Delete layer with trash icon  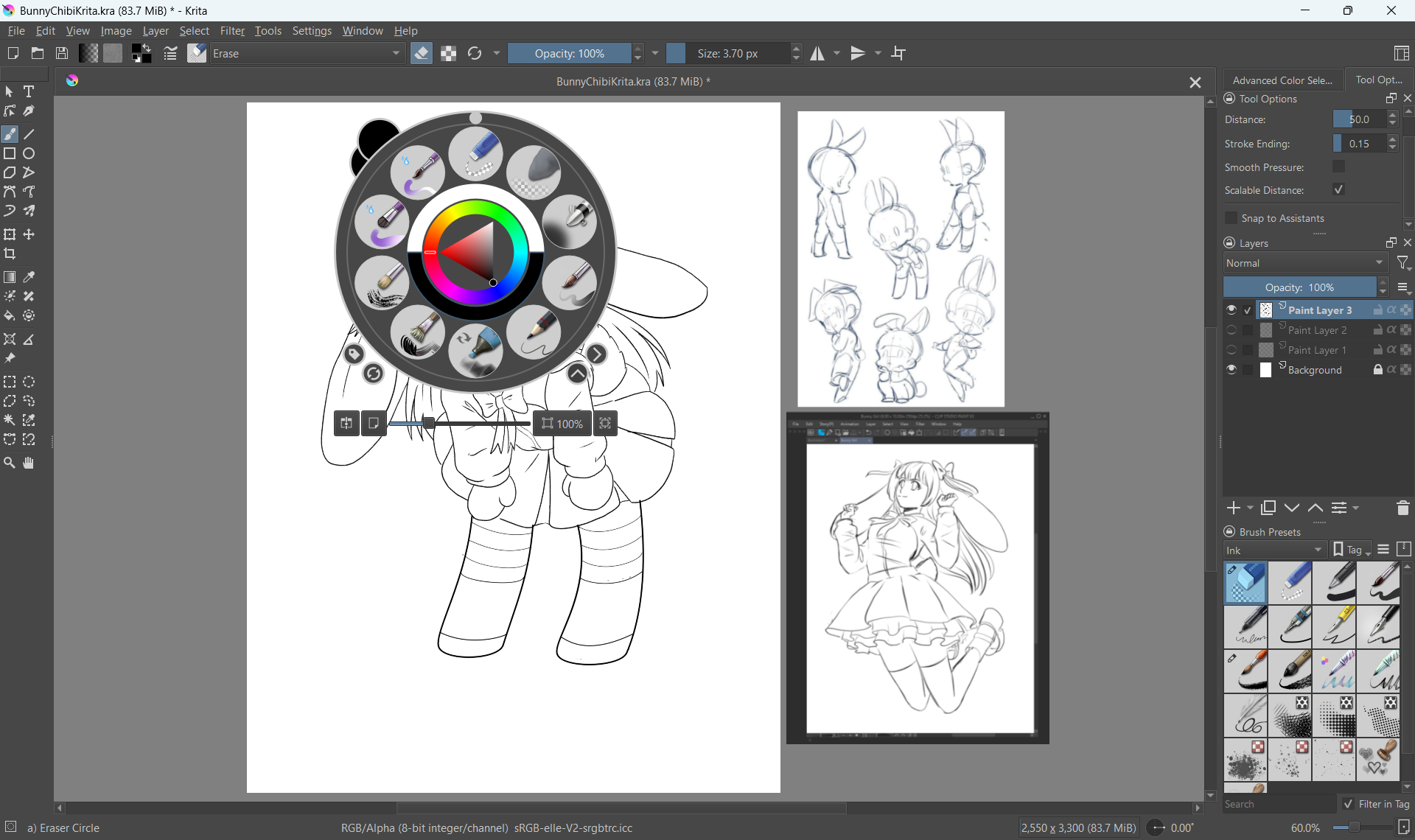[x=1402, y=508]
